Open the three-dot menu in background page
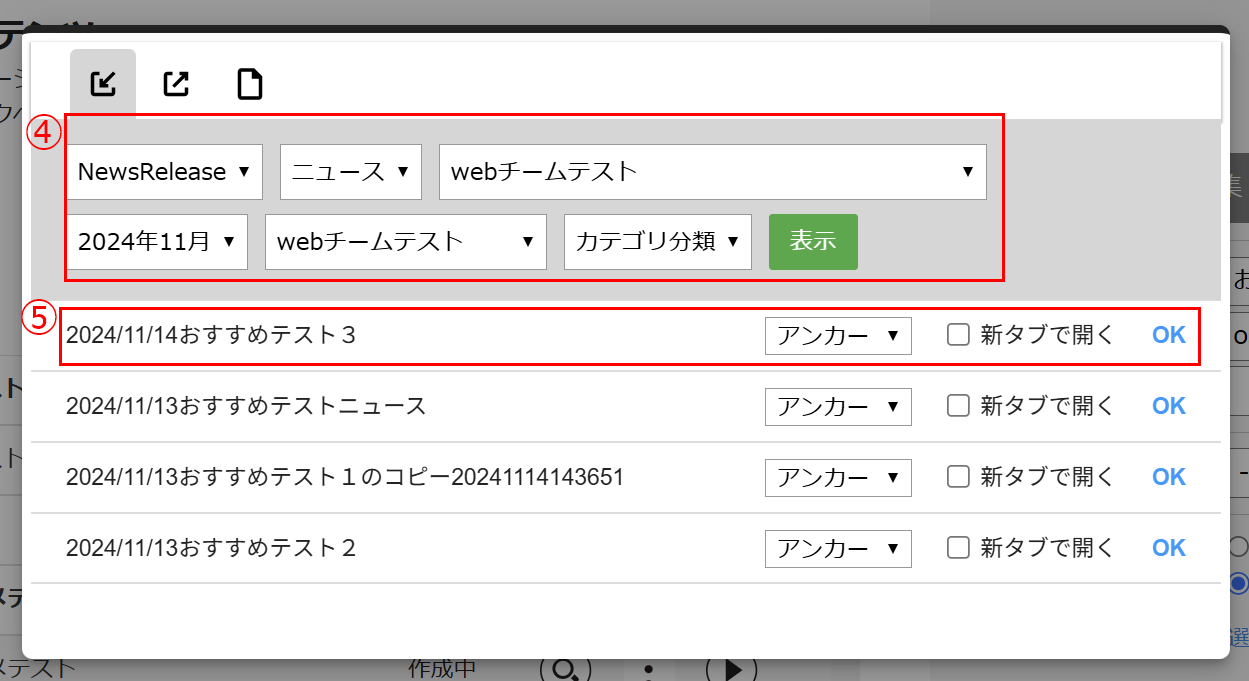This screenshot has height=681, width=1249. [x=649, y=669]
